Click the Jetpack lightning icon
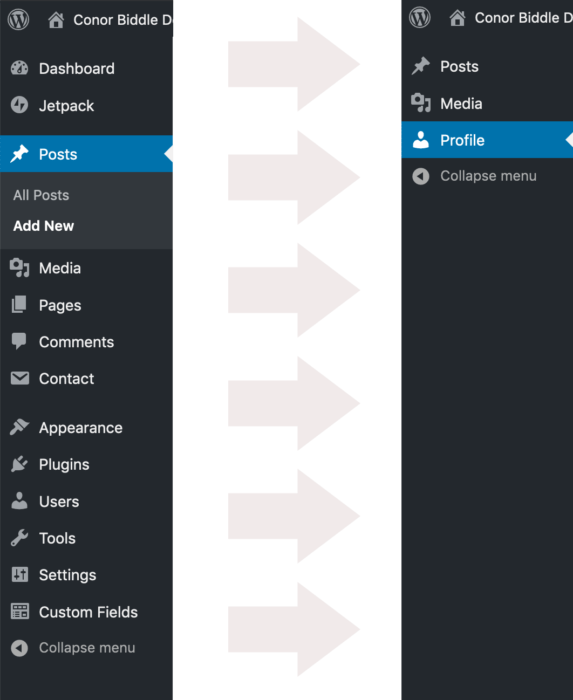 pos(19,105)
